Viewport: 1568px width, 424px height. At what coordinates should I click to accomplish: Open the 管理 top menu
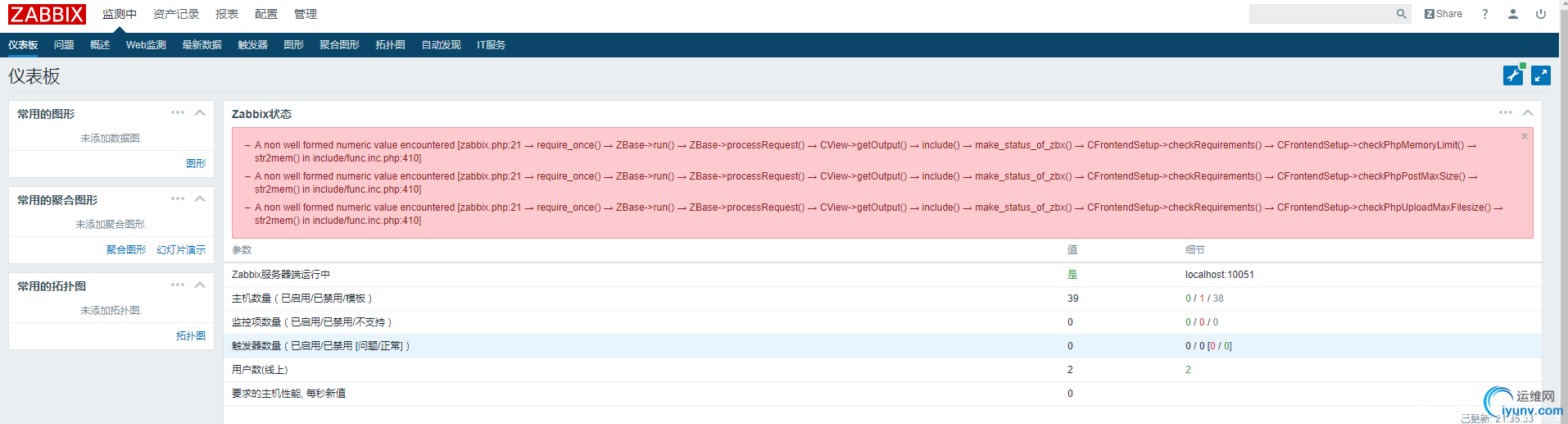coord(306,14)
